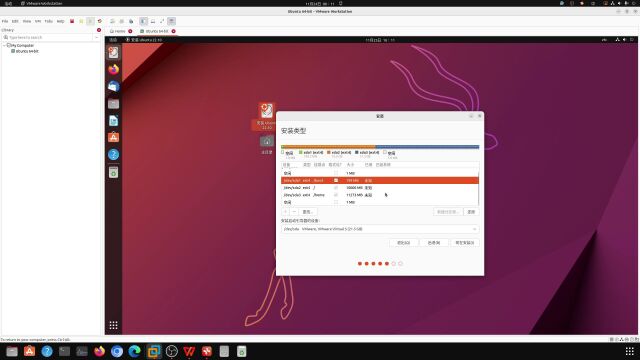Toggle format checkbox for /dev/sda3 row
The height and width of the screenshot is (360, 640).
pos(336,195)
